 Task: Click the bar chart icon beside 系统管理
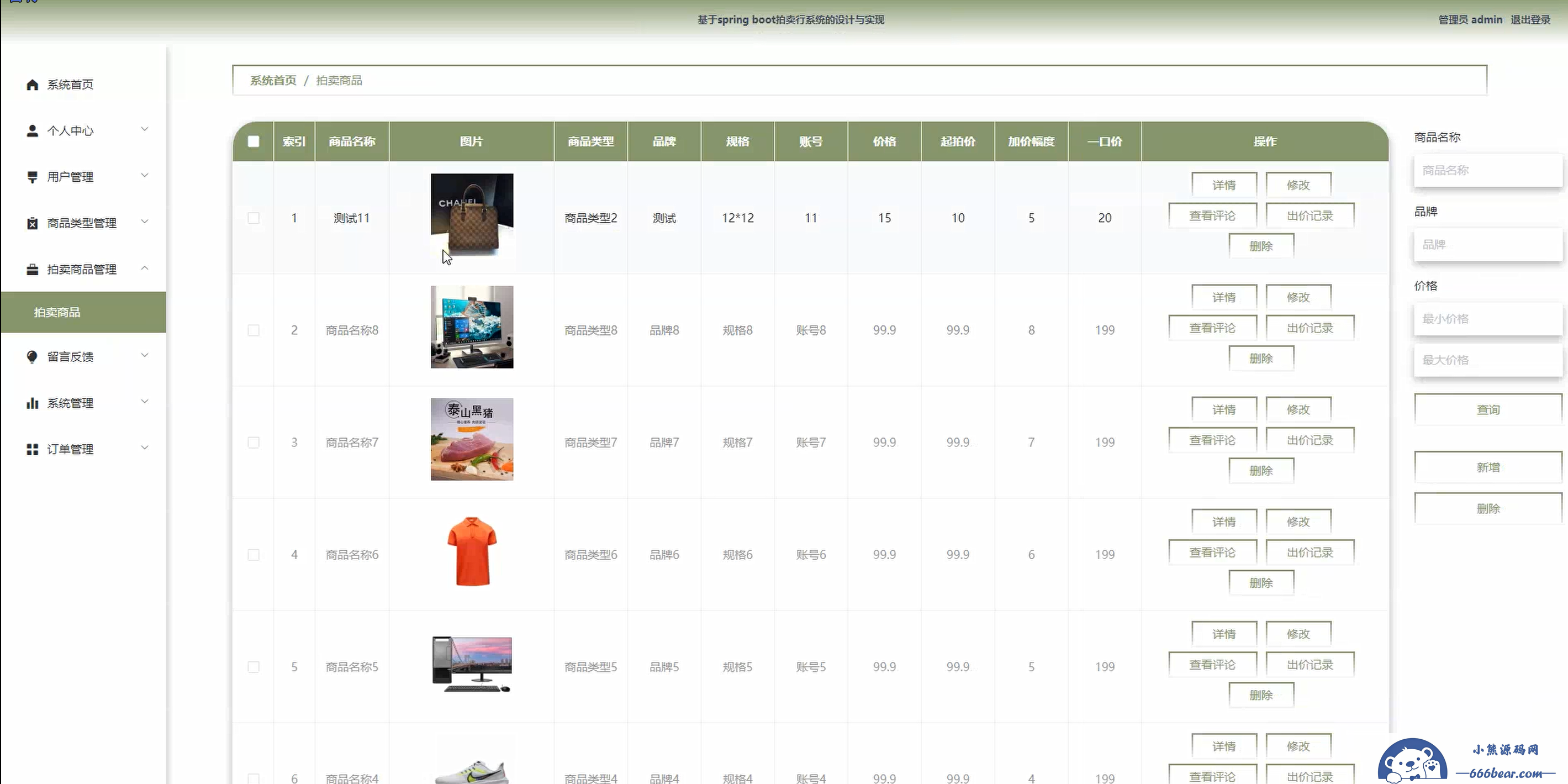click(32, 403)
